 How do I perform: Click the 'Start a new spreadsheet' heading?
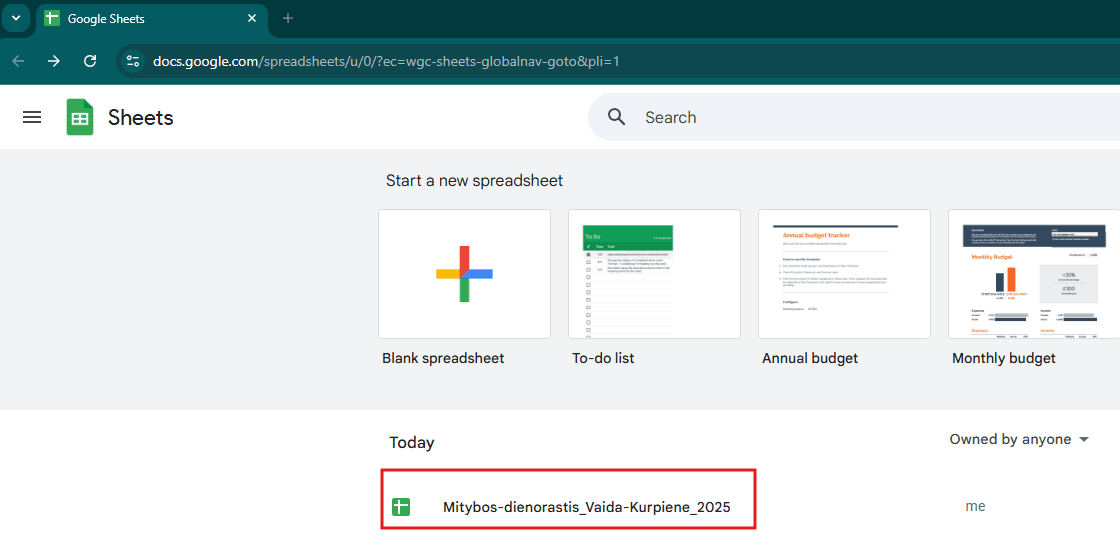click(x=474, y=181)
